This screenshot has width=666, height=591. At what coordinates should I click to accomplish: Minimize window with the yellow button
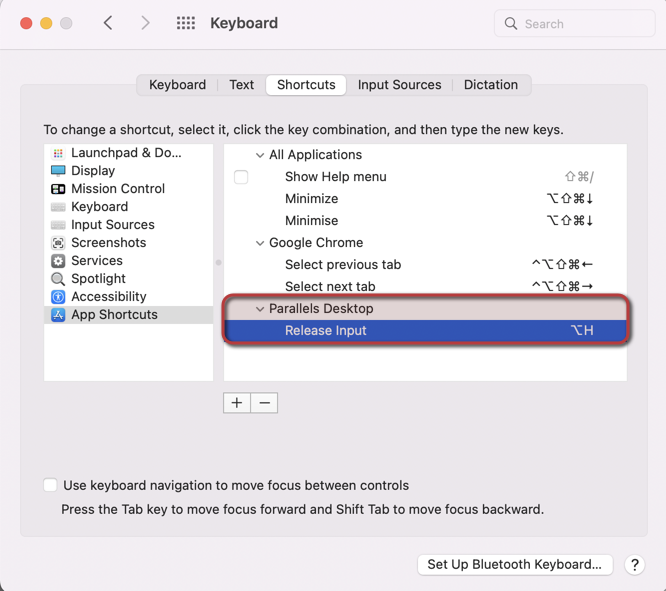pyautogui.click(x=46, y=23)
